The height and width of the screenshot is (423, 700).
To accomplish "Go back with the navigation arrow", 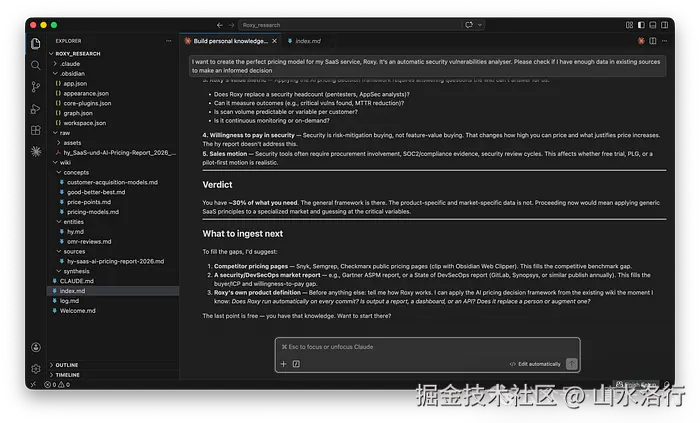I will [220, 25].
